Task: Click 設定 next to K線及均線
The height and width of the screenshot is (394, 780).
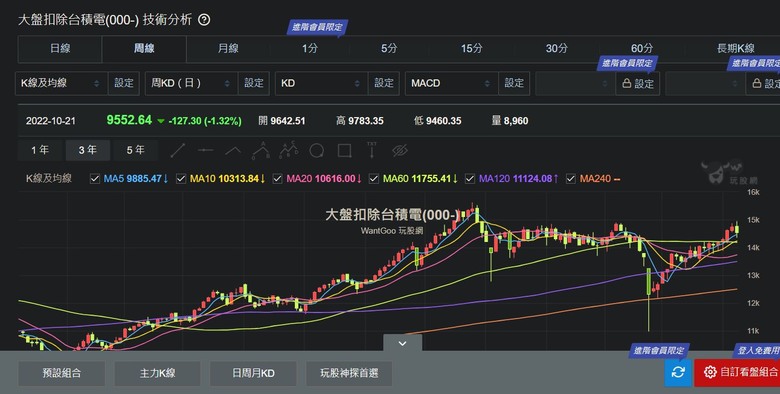Action: pyautogui.click(x=124, y=83)
